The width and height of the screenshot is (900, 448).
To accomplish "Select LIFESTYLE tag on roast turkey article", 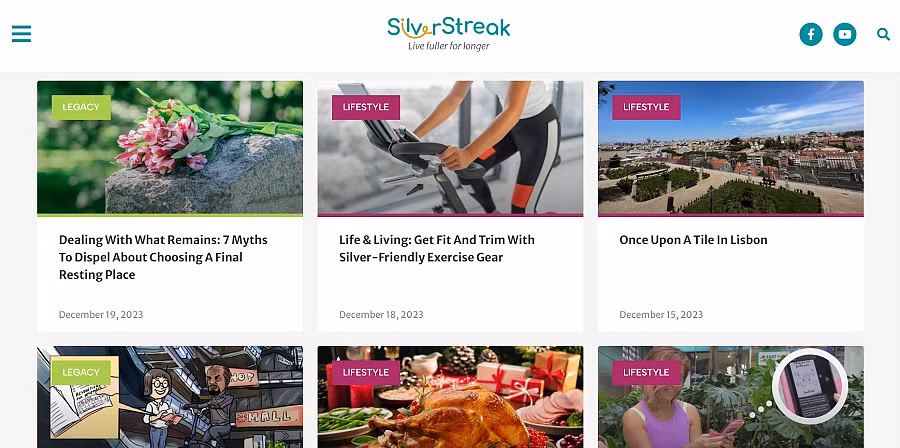I will pyautogui.click(x=366, y=373).
